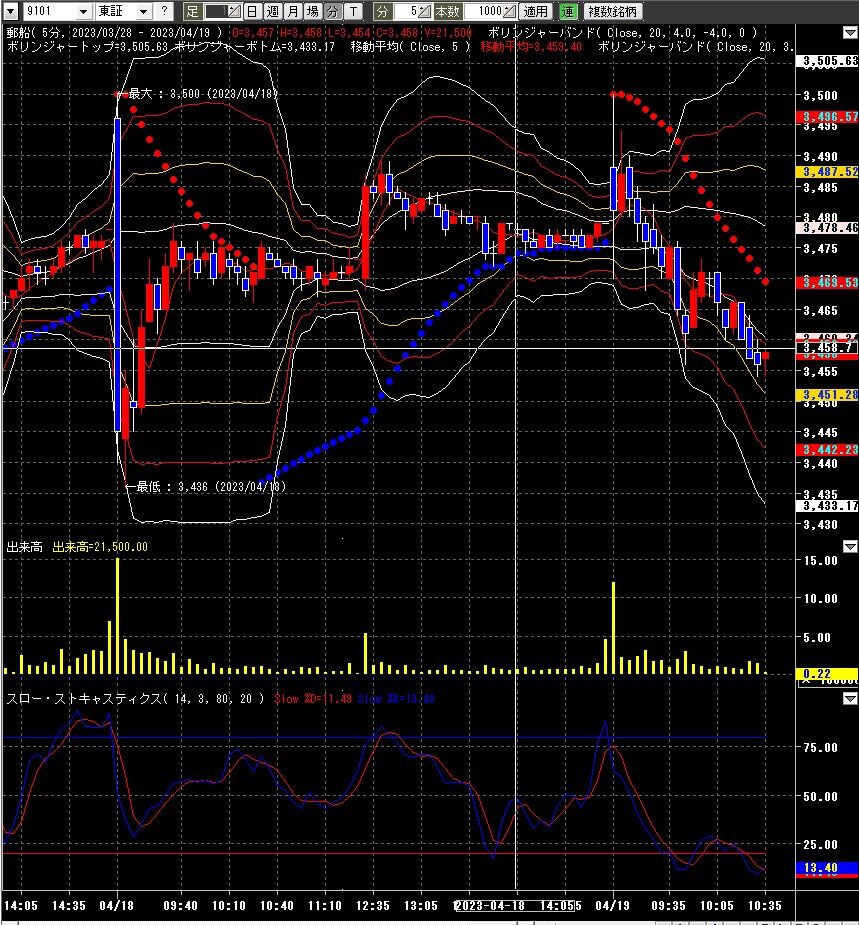Click the 09:40 time axis label

[180, 906]
